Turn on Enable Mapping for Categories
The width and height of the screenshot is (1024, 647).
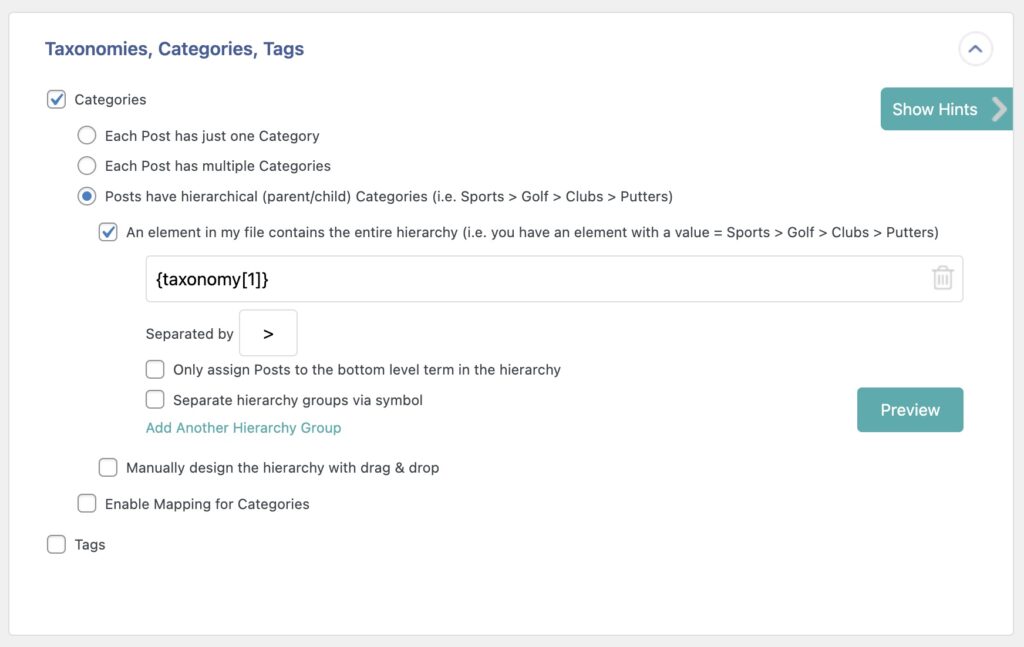coord(87,503)
